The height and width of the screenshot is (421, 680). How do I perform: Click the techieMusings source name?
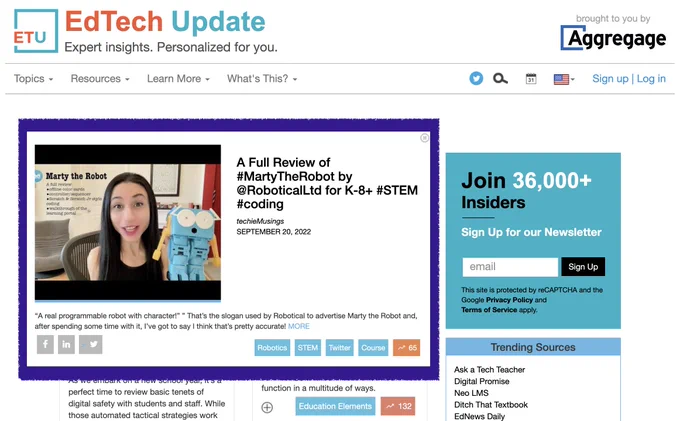(x=260, y=221)
